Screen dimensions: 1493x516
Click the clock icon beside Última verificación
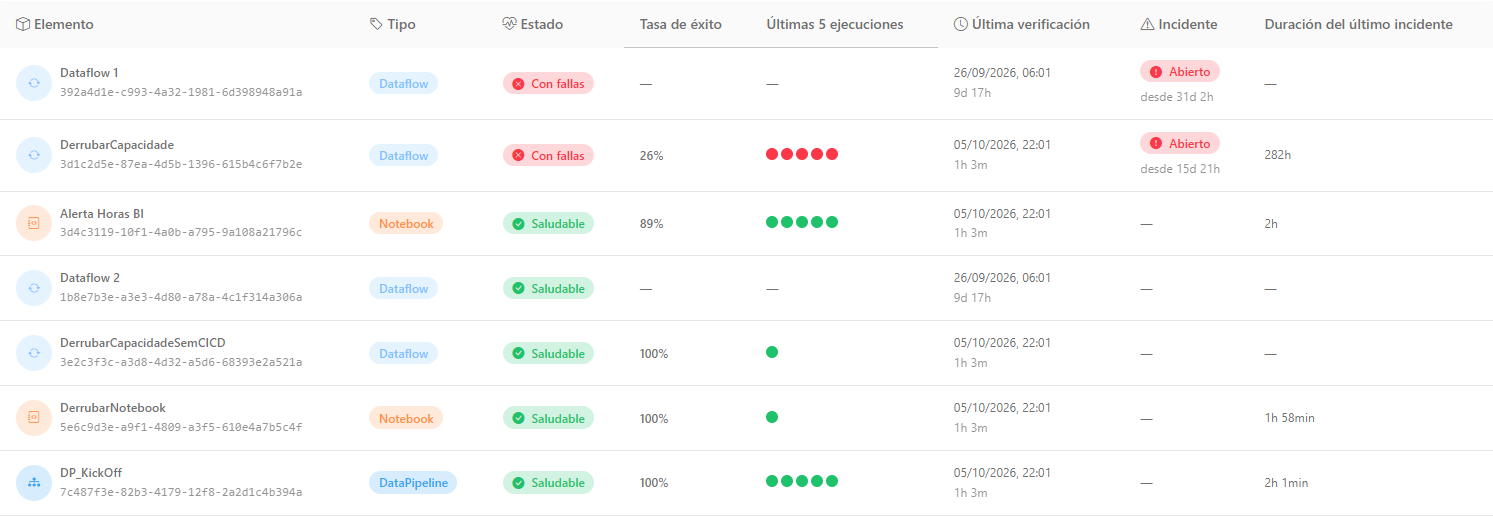(961, 24)
